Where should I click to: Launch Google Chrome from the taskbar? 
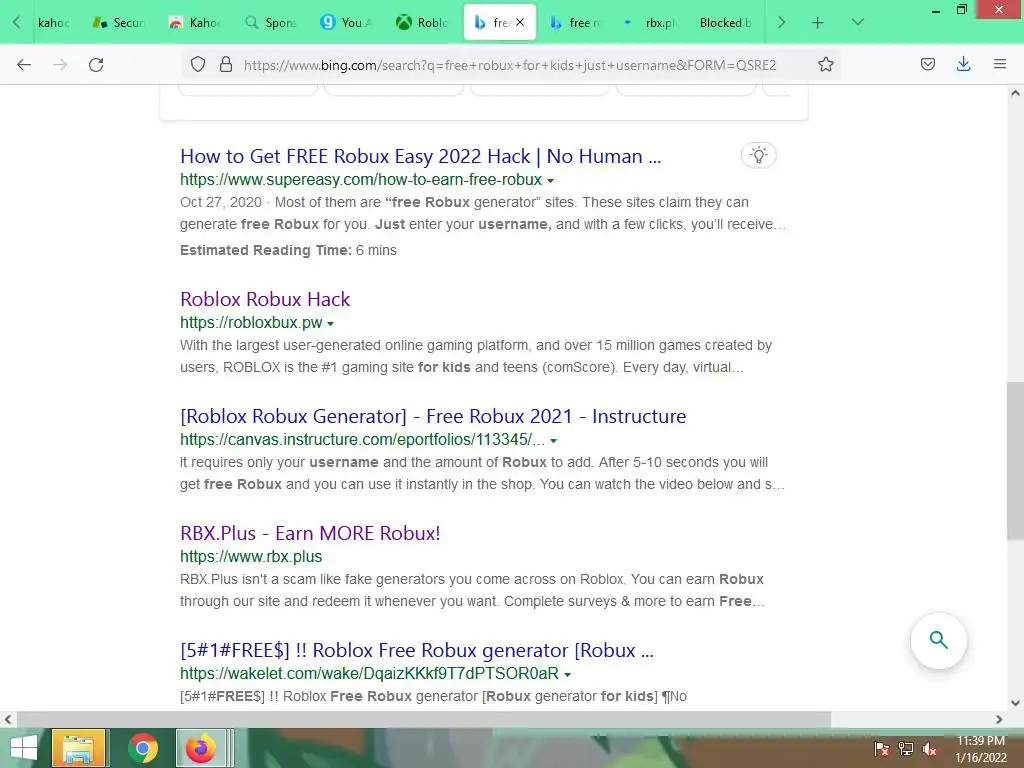coord(143,748)
